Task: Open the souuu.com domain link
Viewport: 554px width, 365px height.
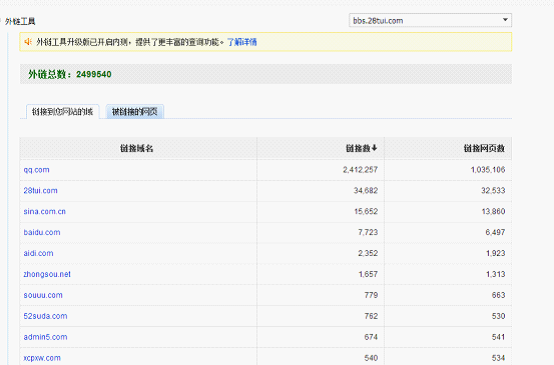Action: [x=43, y=295]
